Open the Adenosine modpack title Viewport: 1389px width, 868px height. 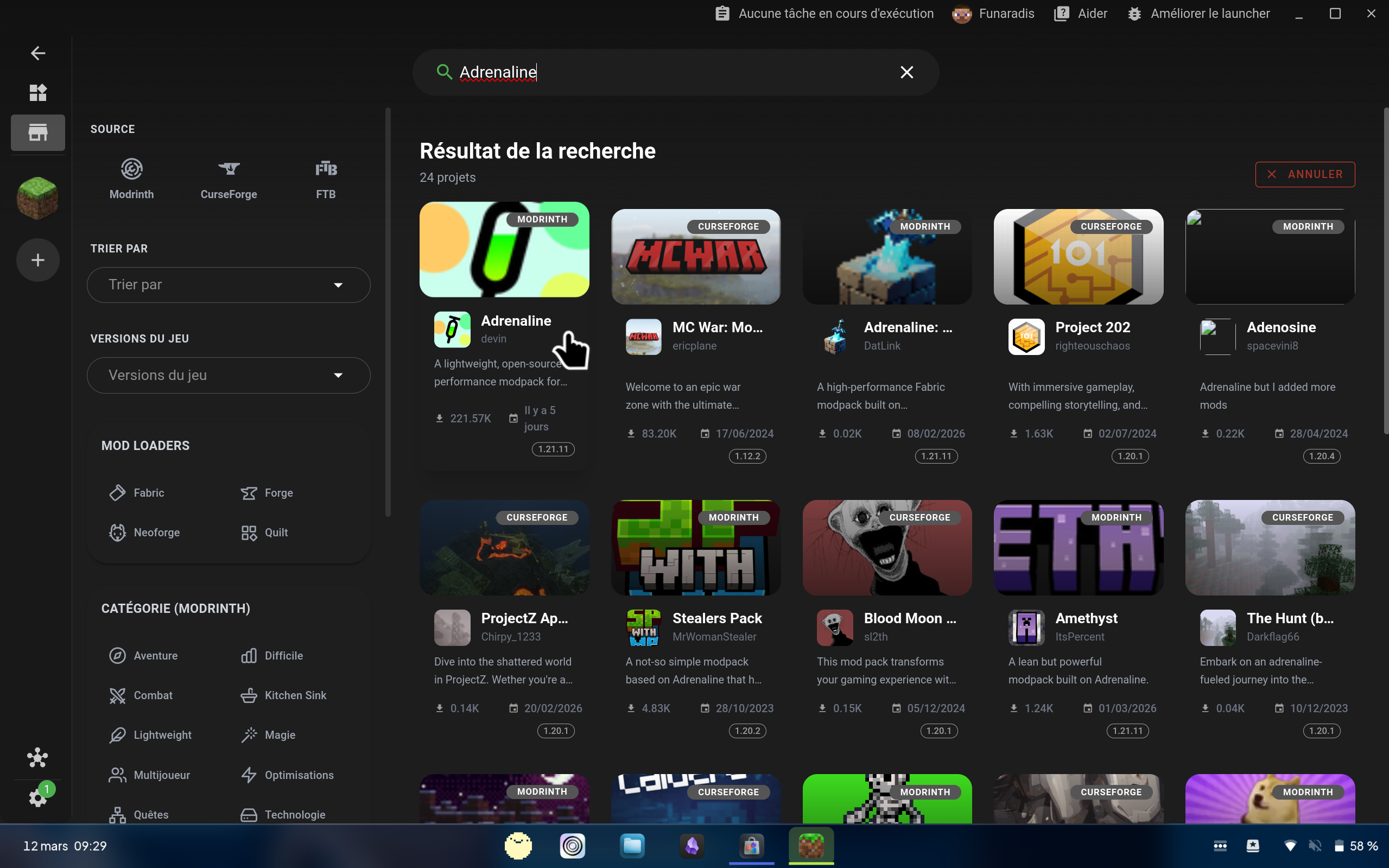click(x=1281, y=327)
